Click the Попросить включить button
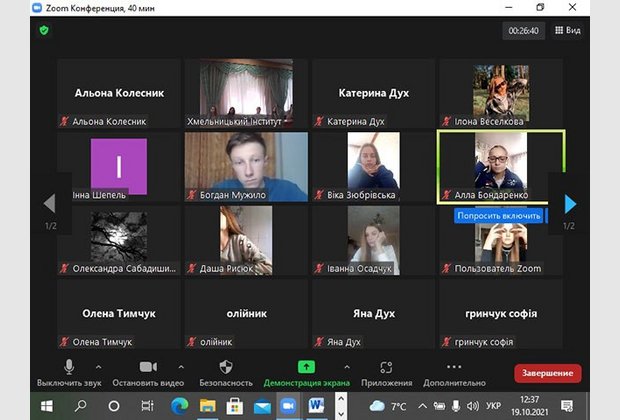The height and width of the screenshot is (420, 620). coord(500,215)
